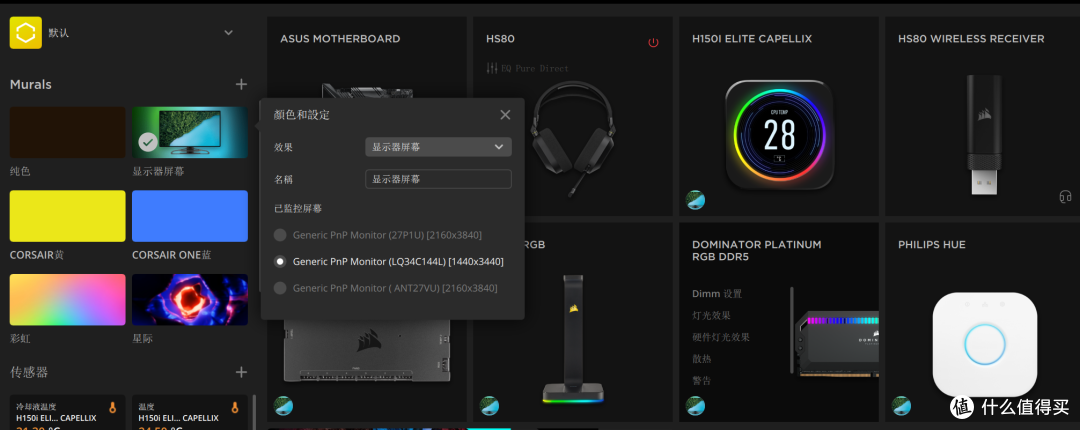Select the 显示器屏幕 mural thumbnail
The image size is (1080, 430).
click(190, 132)
